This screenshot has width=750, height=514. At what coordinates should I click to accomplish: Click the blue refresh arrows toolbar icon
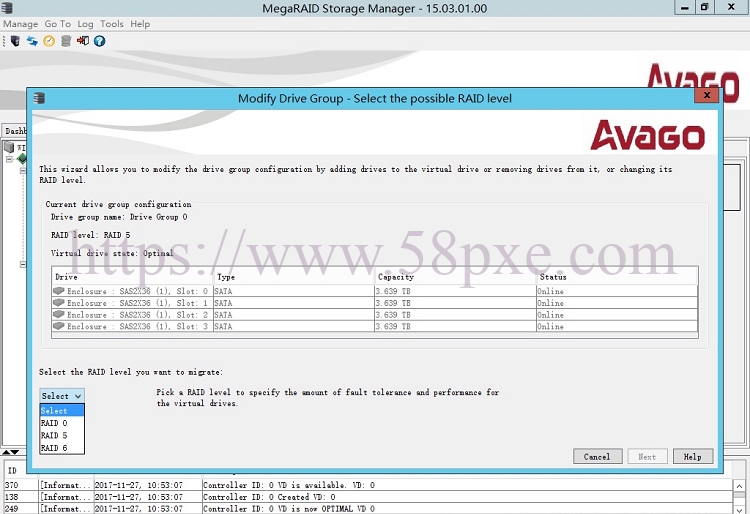(x=32, y=41)
